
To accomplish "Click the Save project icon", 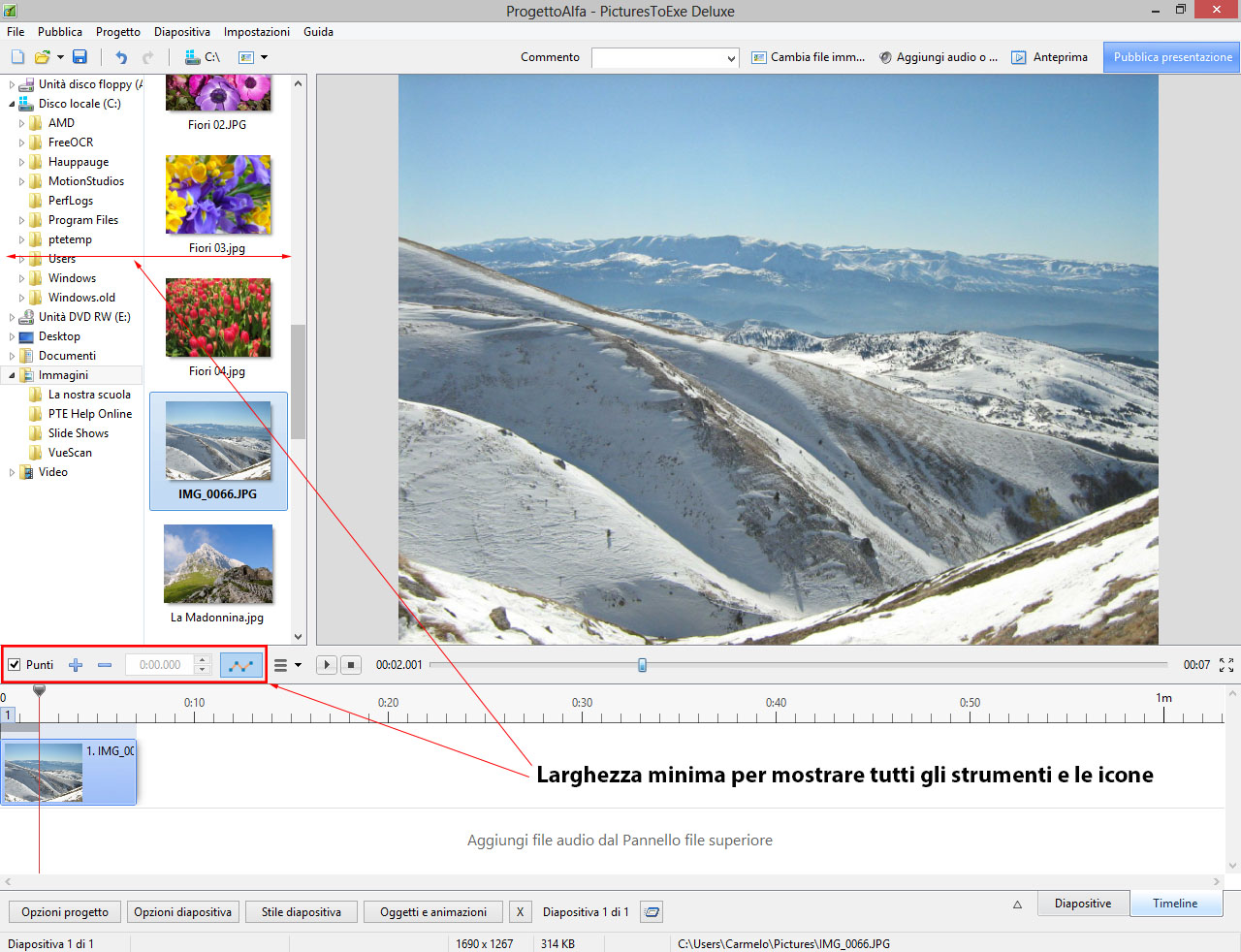I will tap(80, 57).
